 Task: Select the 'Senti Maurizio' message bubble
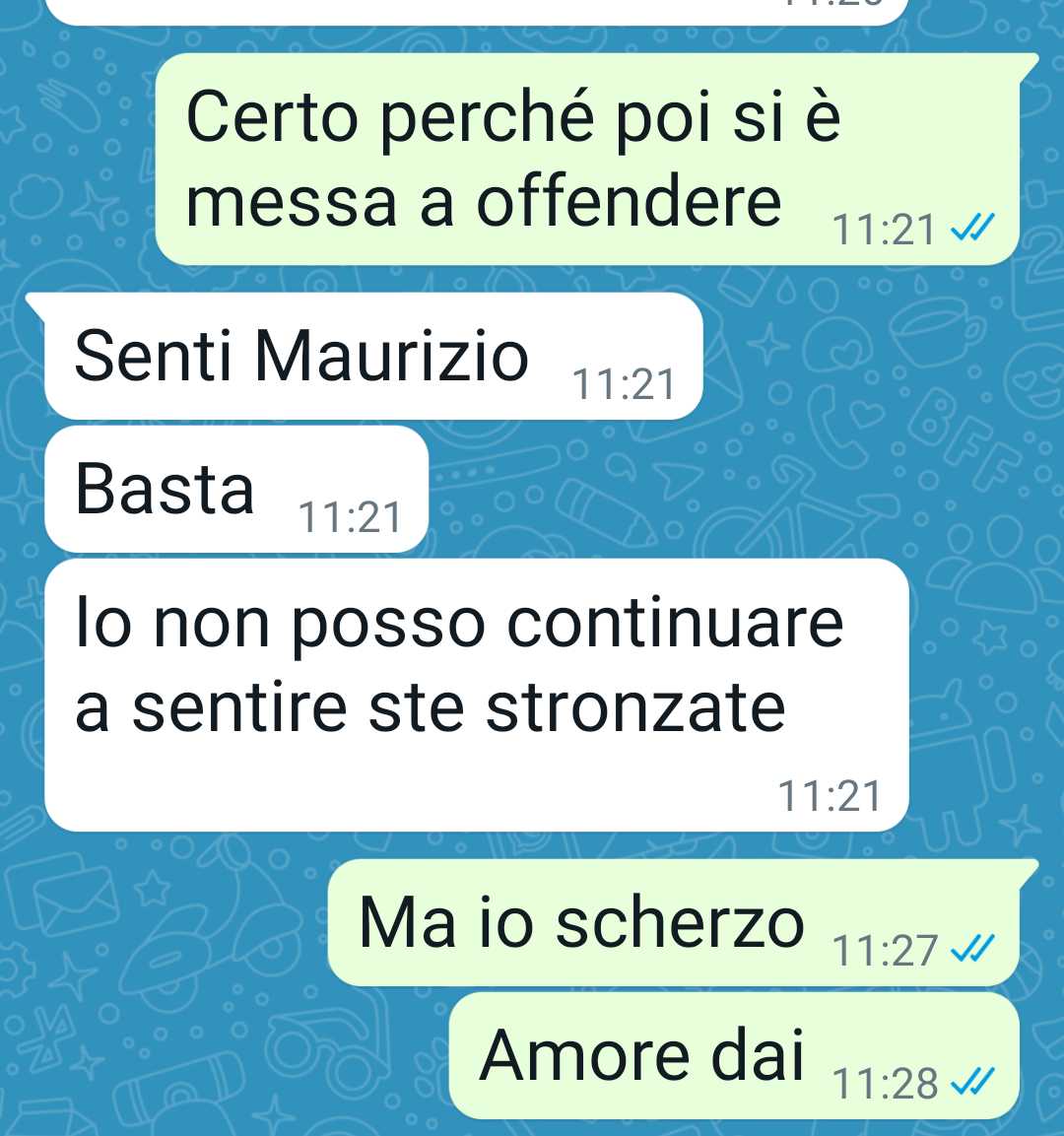373,356
